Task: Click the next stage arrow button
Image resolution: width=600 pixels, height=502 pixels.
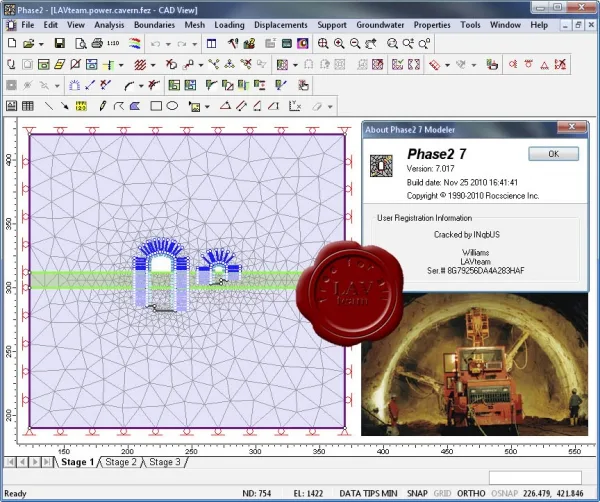Action: 35,462
